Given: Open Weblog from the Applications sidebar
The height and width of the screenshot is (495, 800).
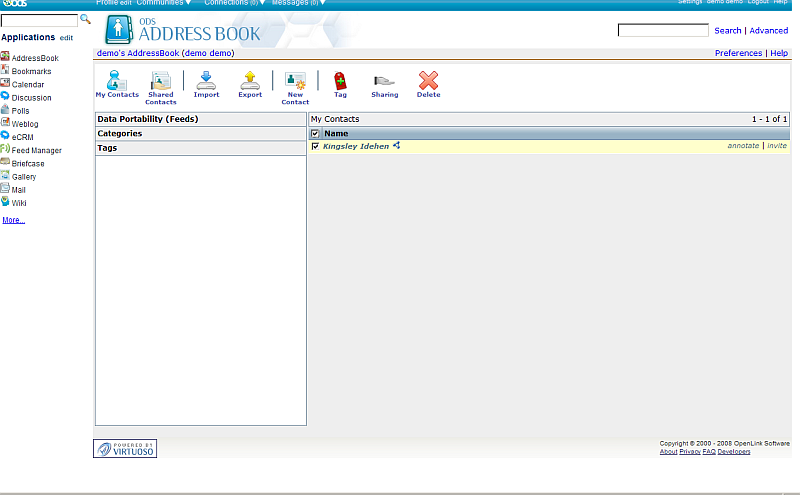Looking at the screenshot, I should click(x=25, y=124).
